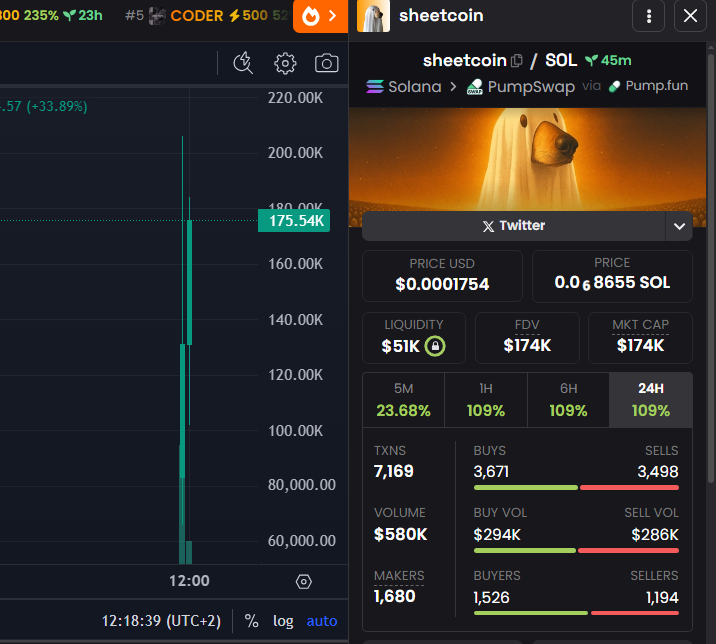Click the SELLS 3,498 value
Screen dimensions: 716x644
click(658, 471)
